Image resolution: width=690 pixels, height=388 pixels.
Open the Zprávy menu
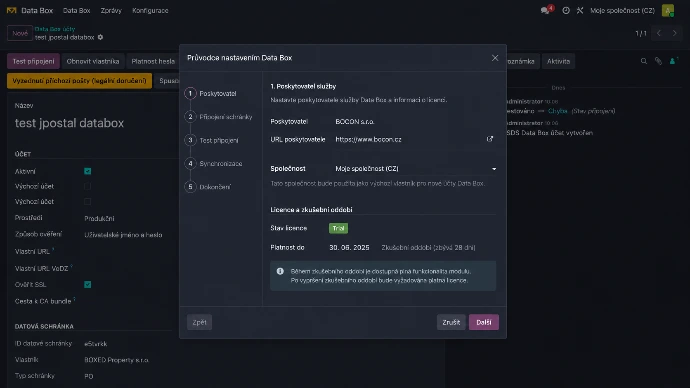click(111, 10)
